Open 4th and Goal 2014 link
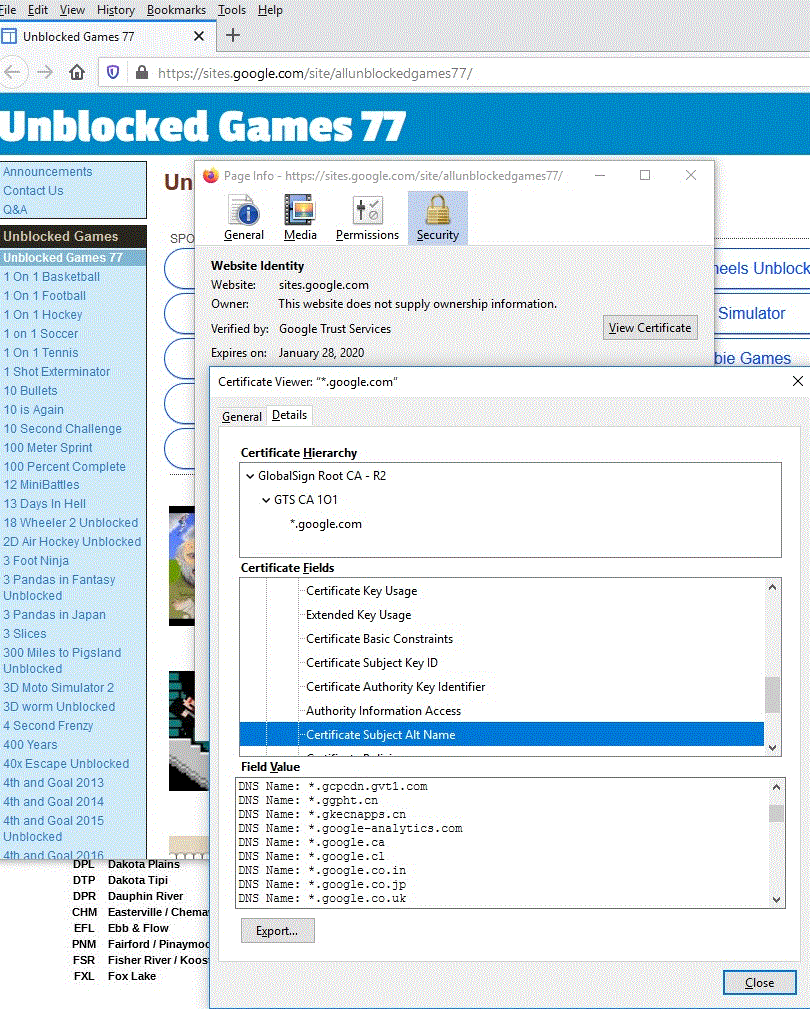810x1009 pixels. click(53, 801)
